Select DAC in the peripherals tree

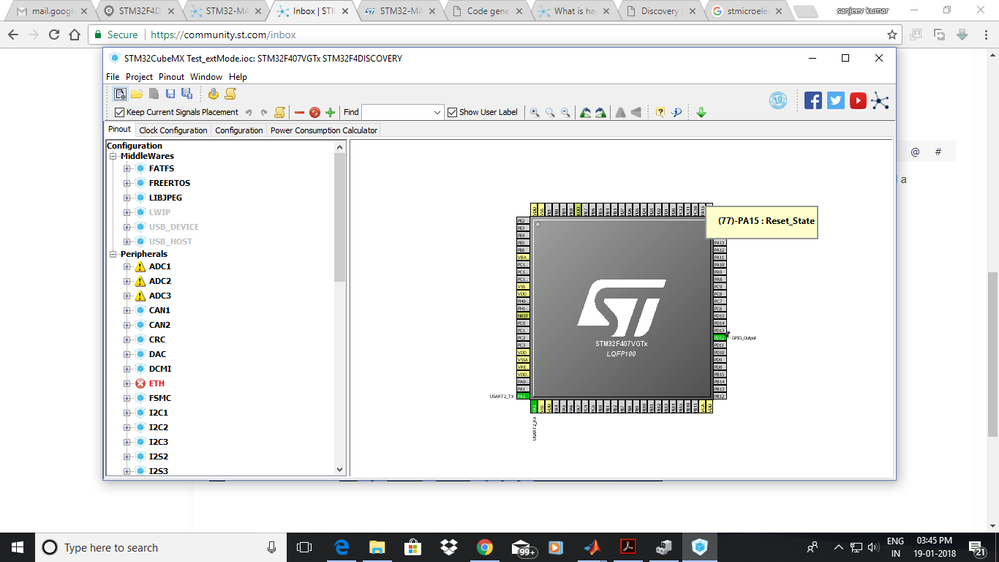click(157, 354)
